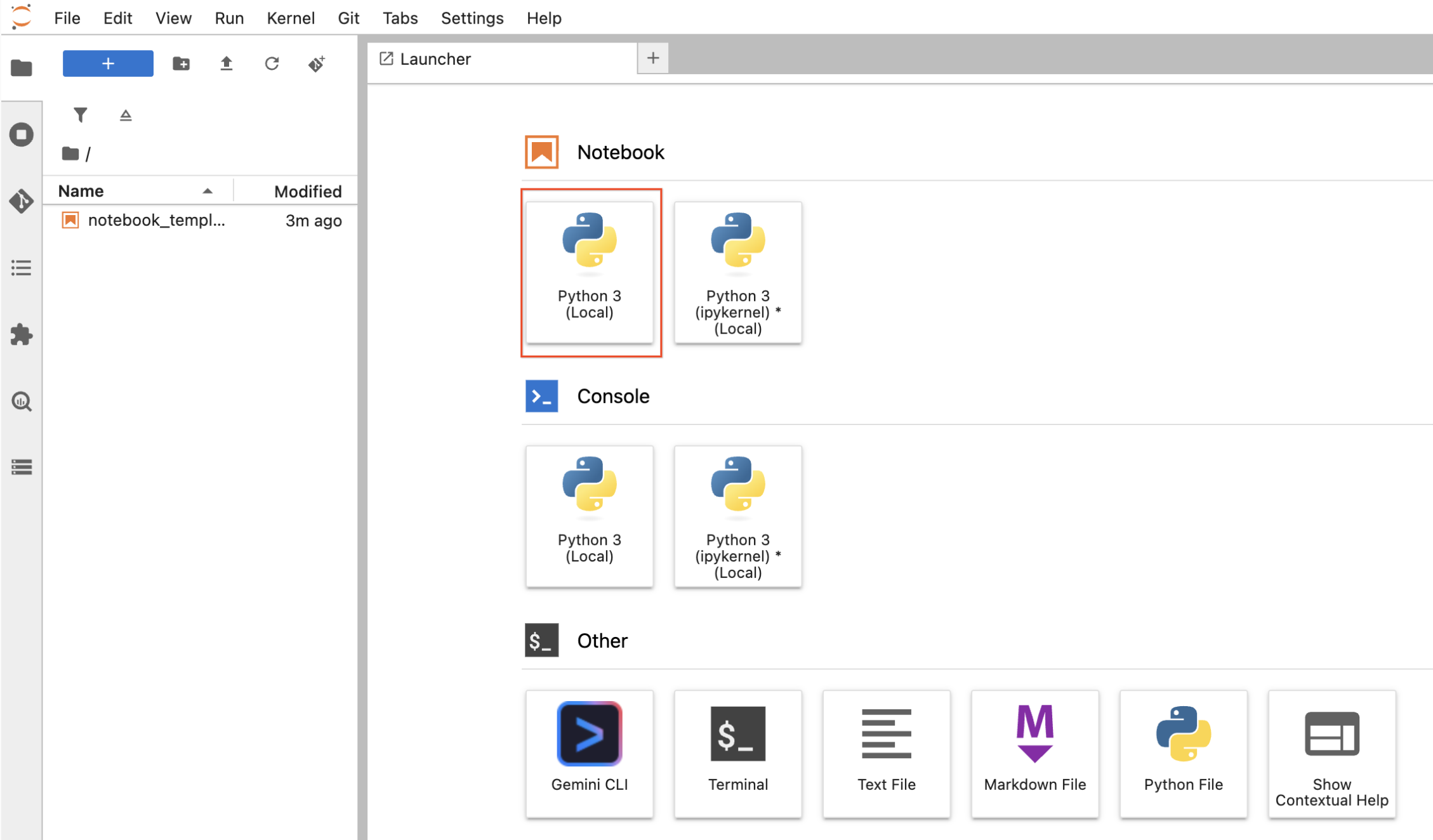Launch Python 3 (Local) console
Image resolution: width=1433 pixels, height=840 pixels.
coord(590,516)
